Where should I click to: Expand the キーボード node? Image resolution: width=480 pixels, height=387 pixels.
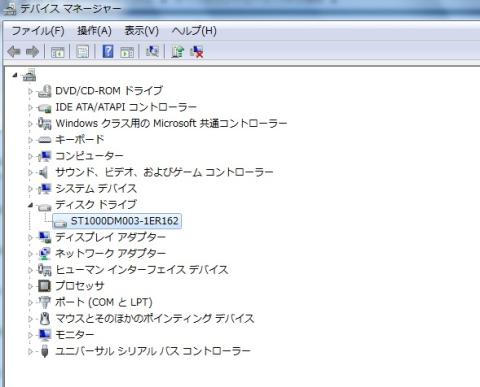(30, 140)
